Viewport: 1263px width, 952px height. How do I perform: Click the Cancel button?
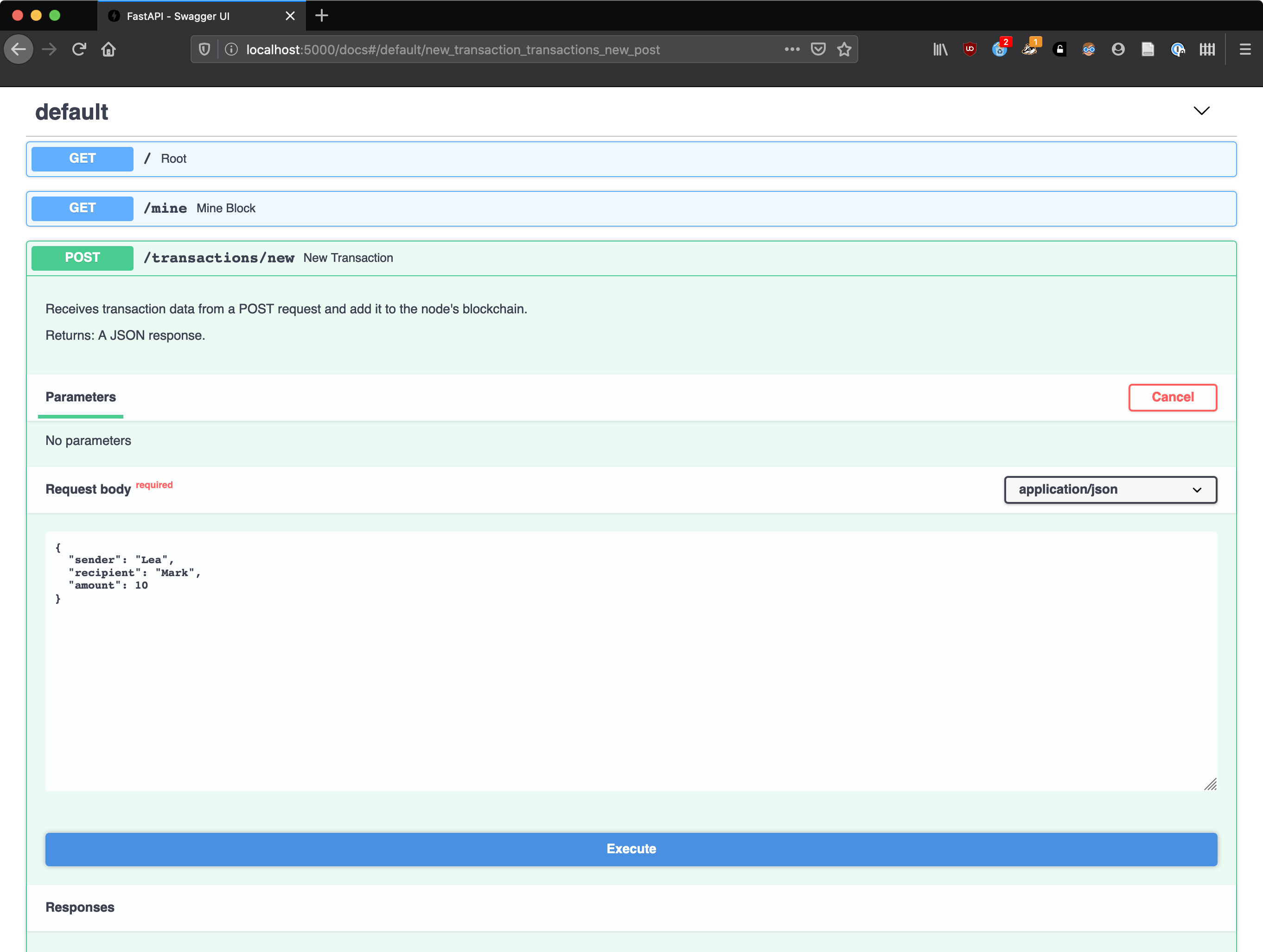(x=1172, y=397)
